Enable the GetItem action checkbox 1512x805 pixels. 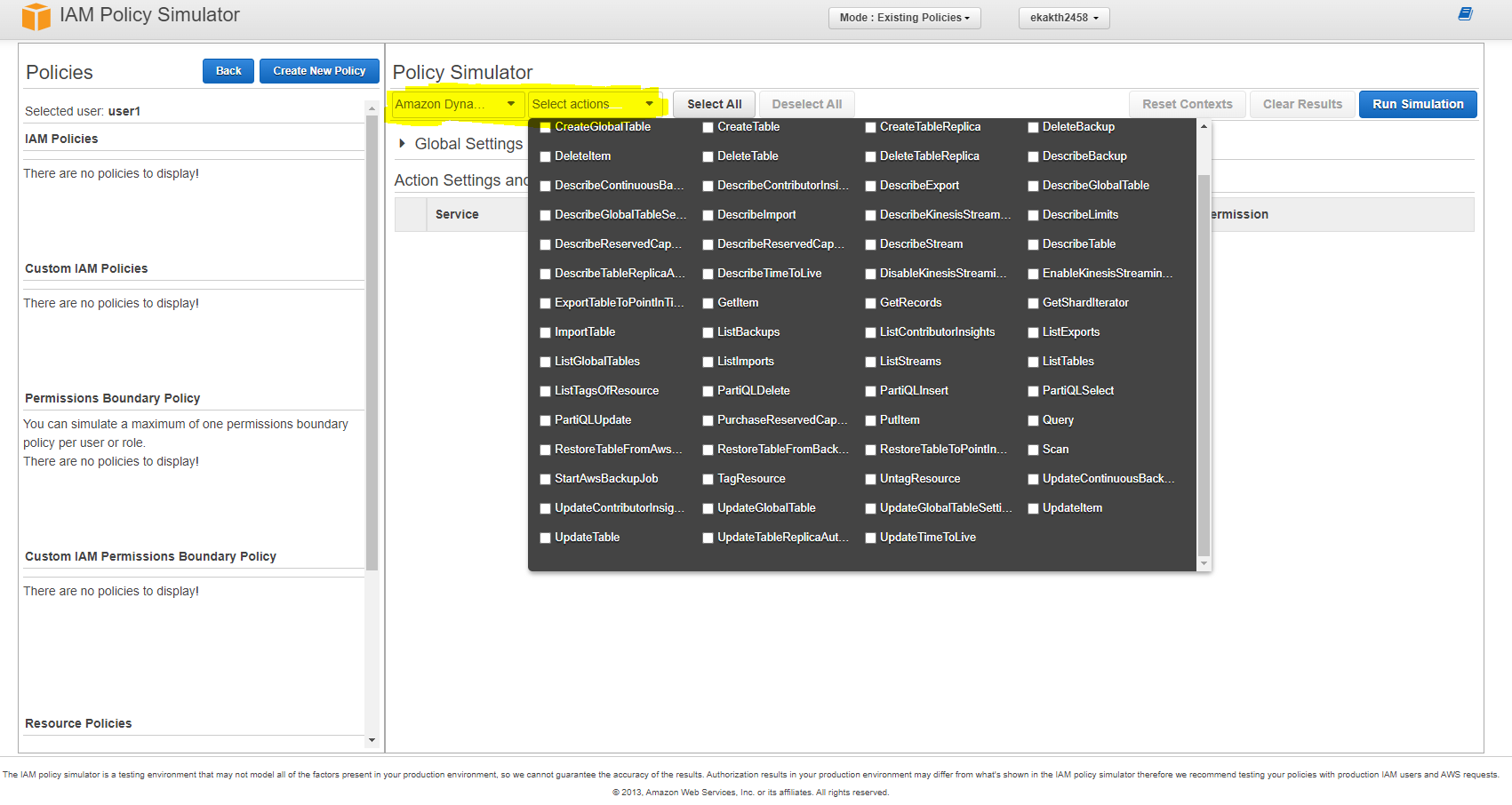(708, 304)
